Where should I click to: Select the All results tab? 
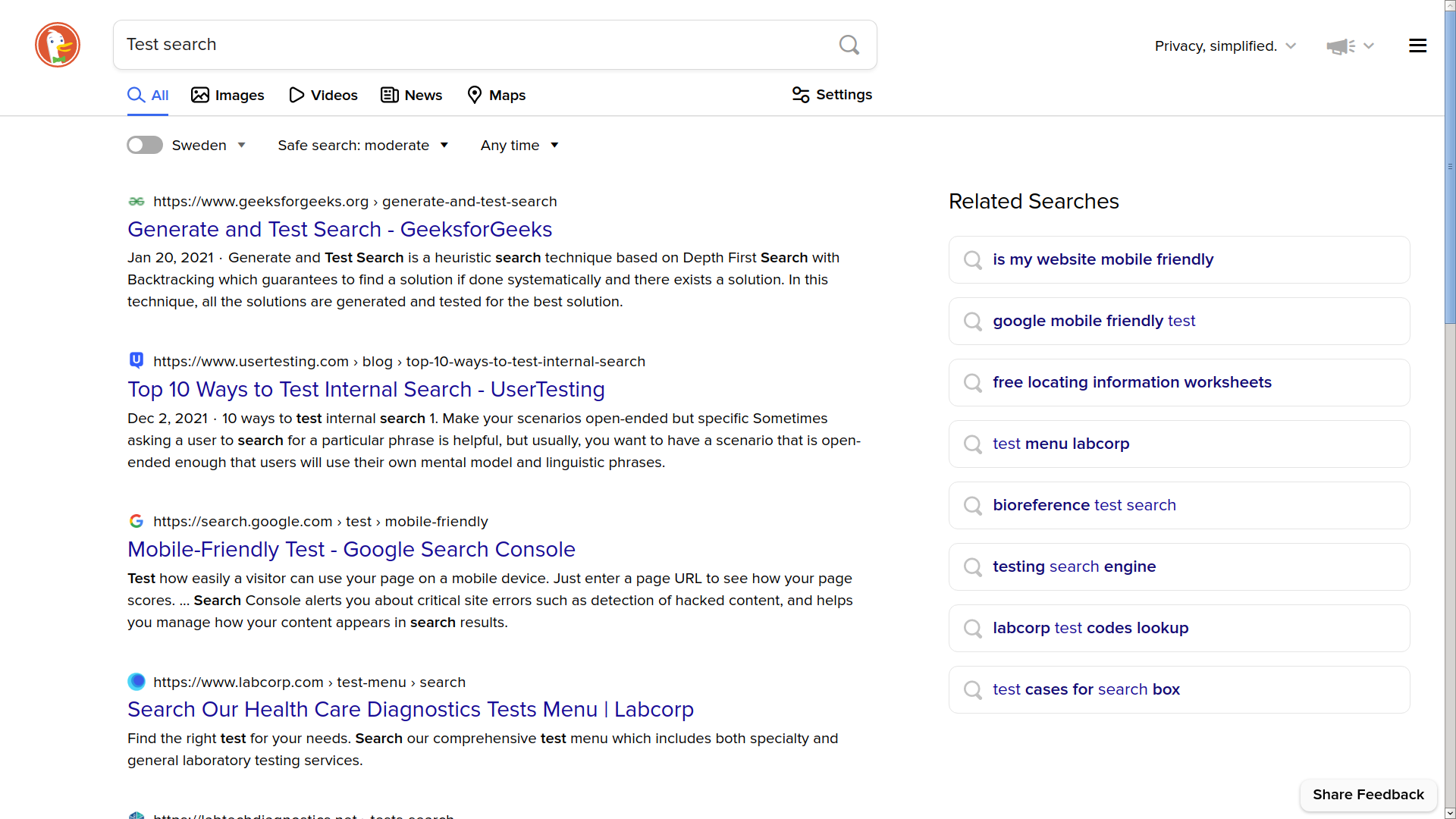148,95
